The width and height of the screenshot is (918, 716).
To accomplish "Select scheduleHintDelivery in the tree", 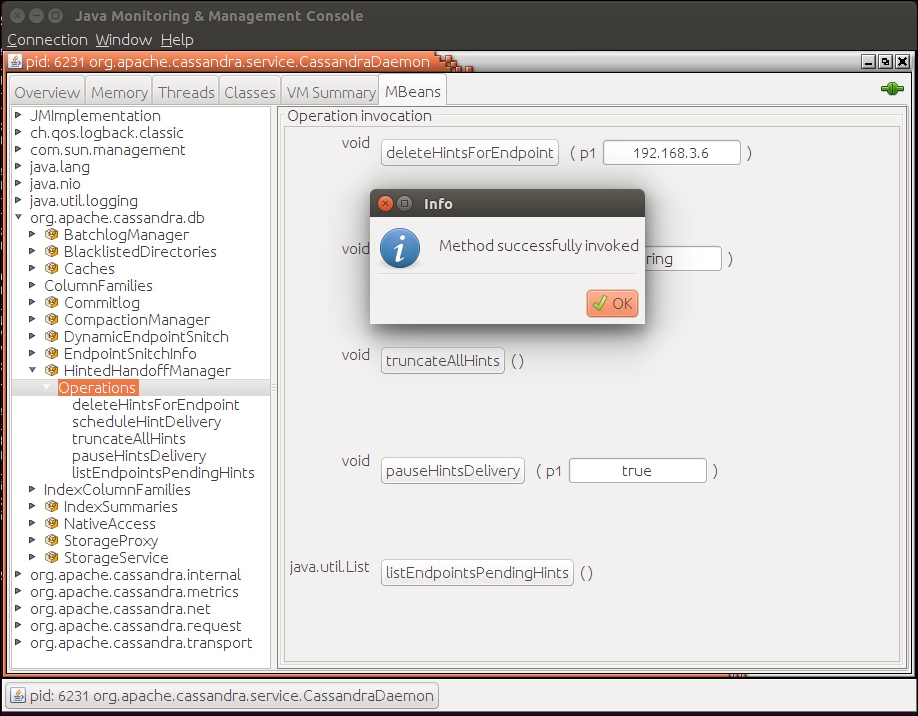I will pyautogui.click(x=146, y=422).
